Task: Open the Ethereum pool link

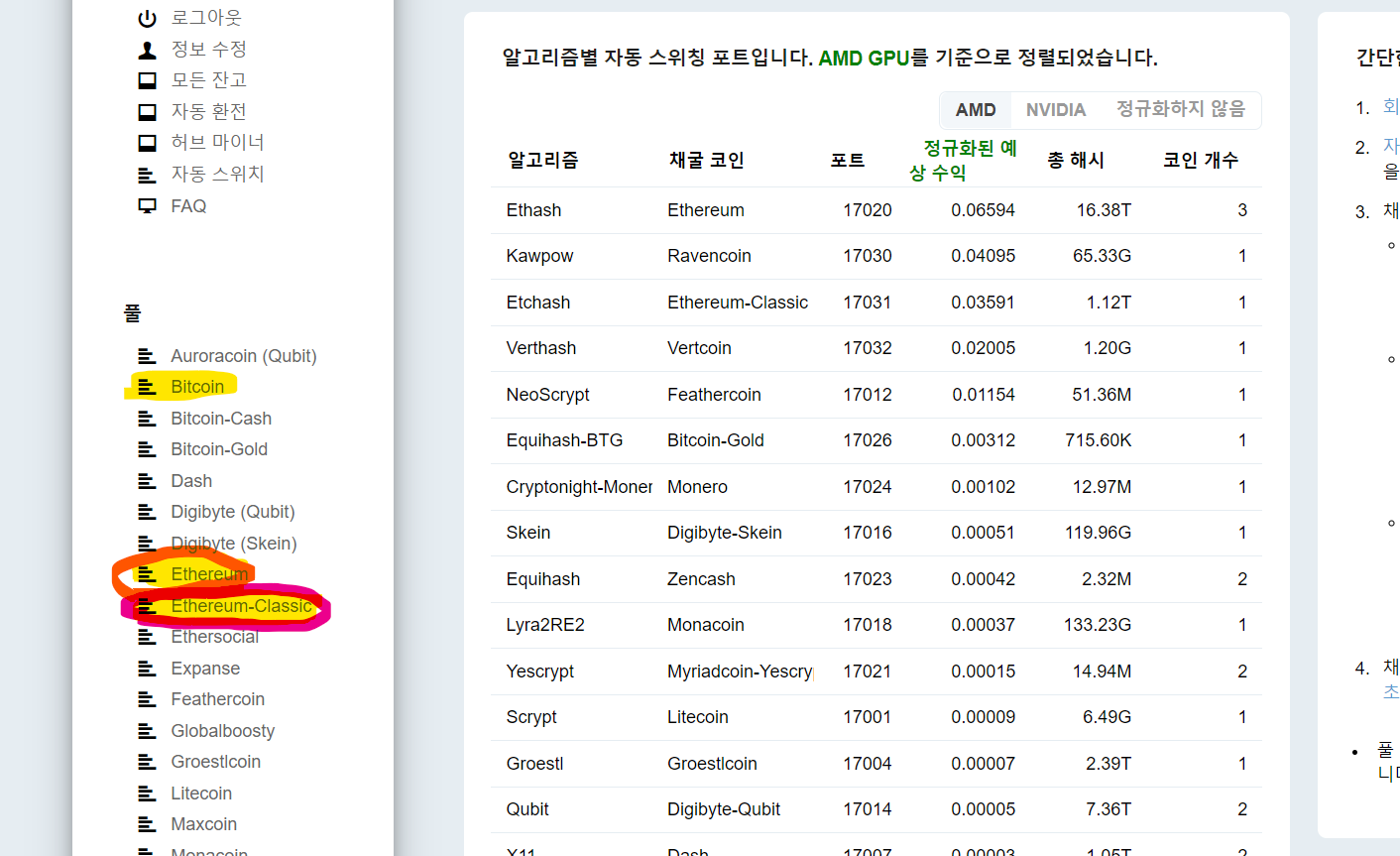Action: [x=209, y=574]
